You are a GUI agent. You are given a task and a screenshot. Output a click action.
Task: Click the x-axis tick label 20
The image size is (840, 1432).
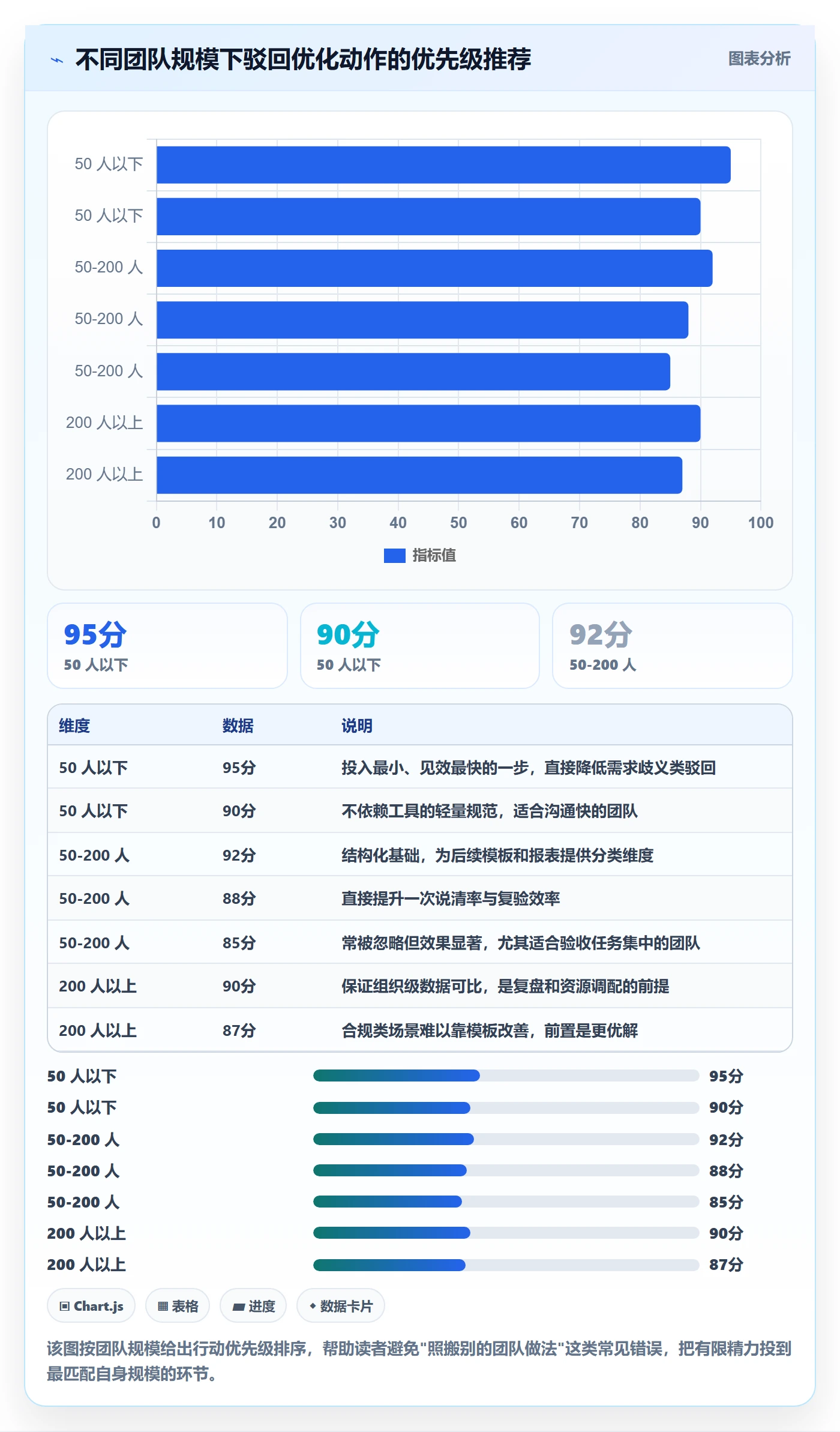coord(277,523)
